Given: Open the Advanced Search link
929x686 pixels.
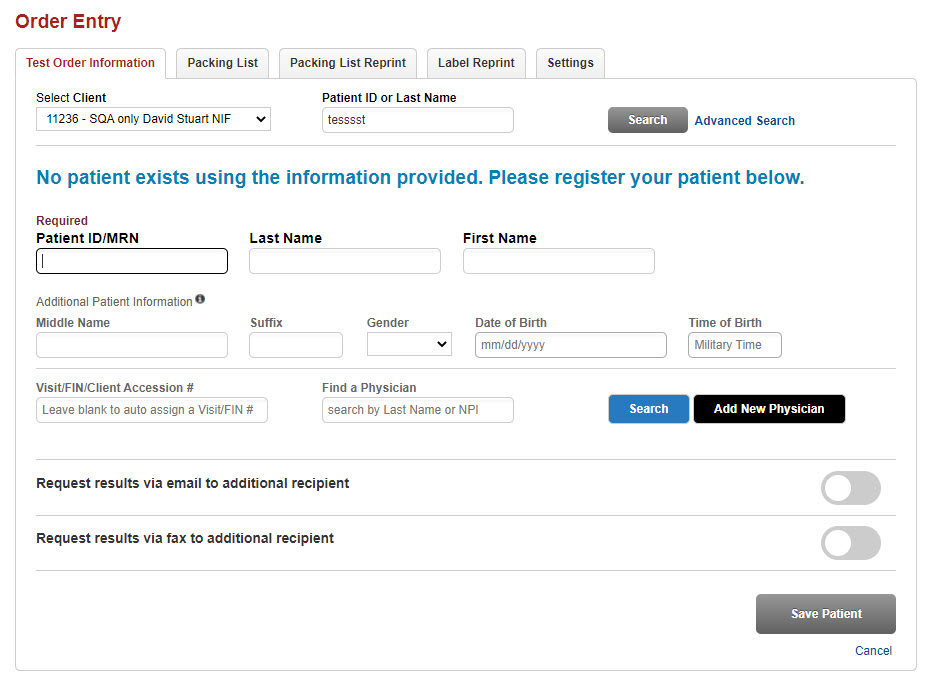Looking at the screenshot, I should (744, 121).
